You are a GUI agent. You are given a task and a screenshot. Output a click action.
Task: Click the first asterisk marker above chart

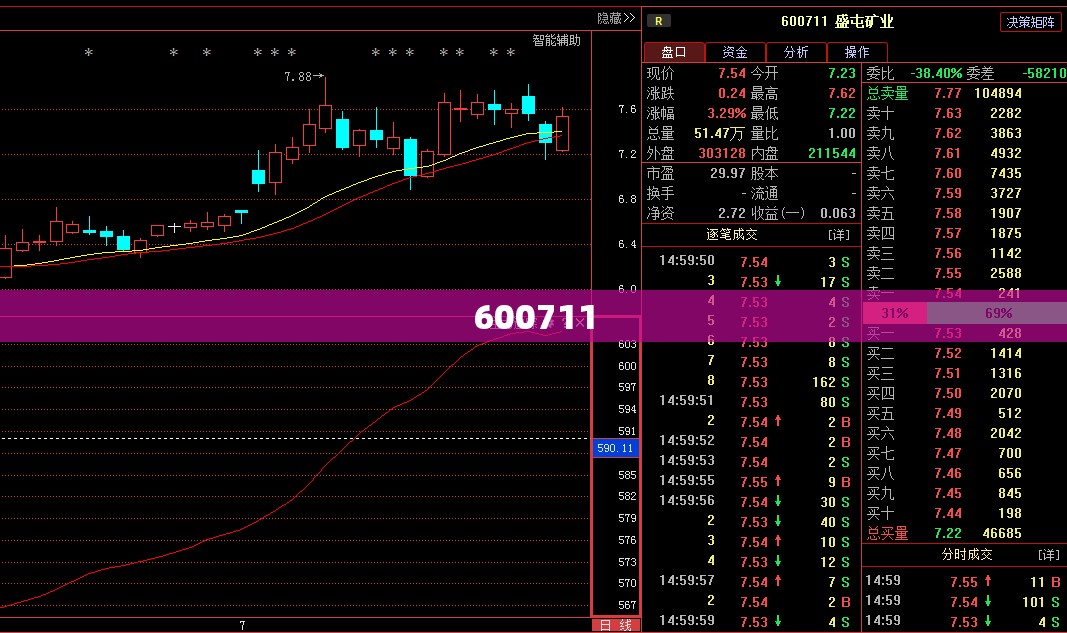click(x=88, y=52)
